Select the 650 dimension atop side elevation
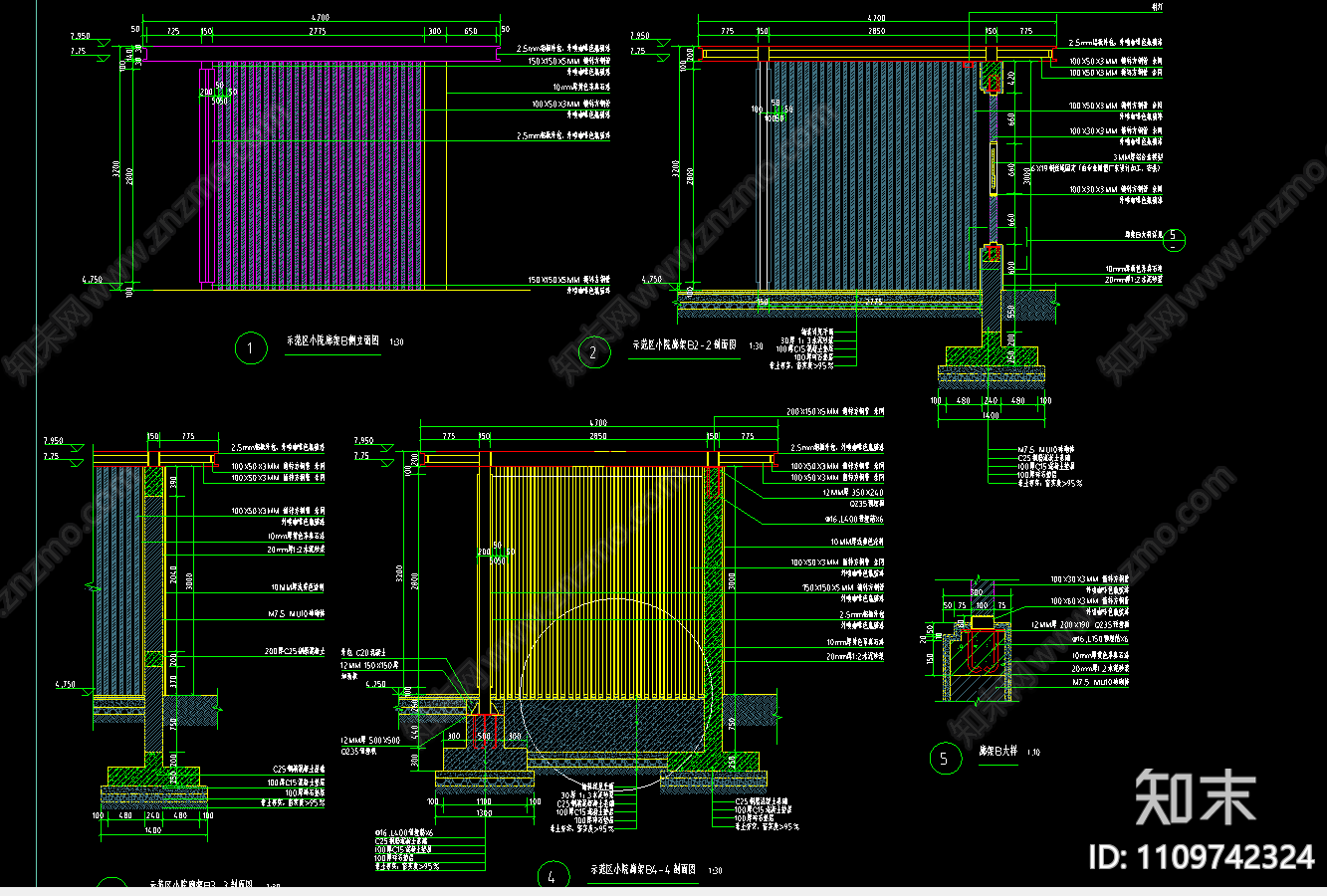 (x=471, y=31)
